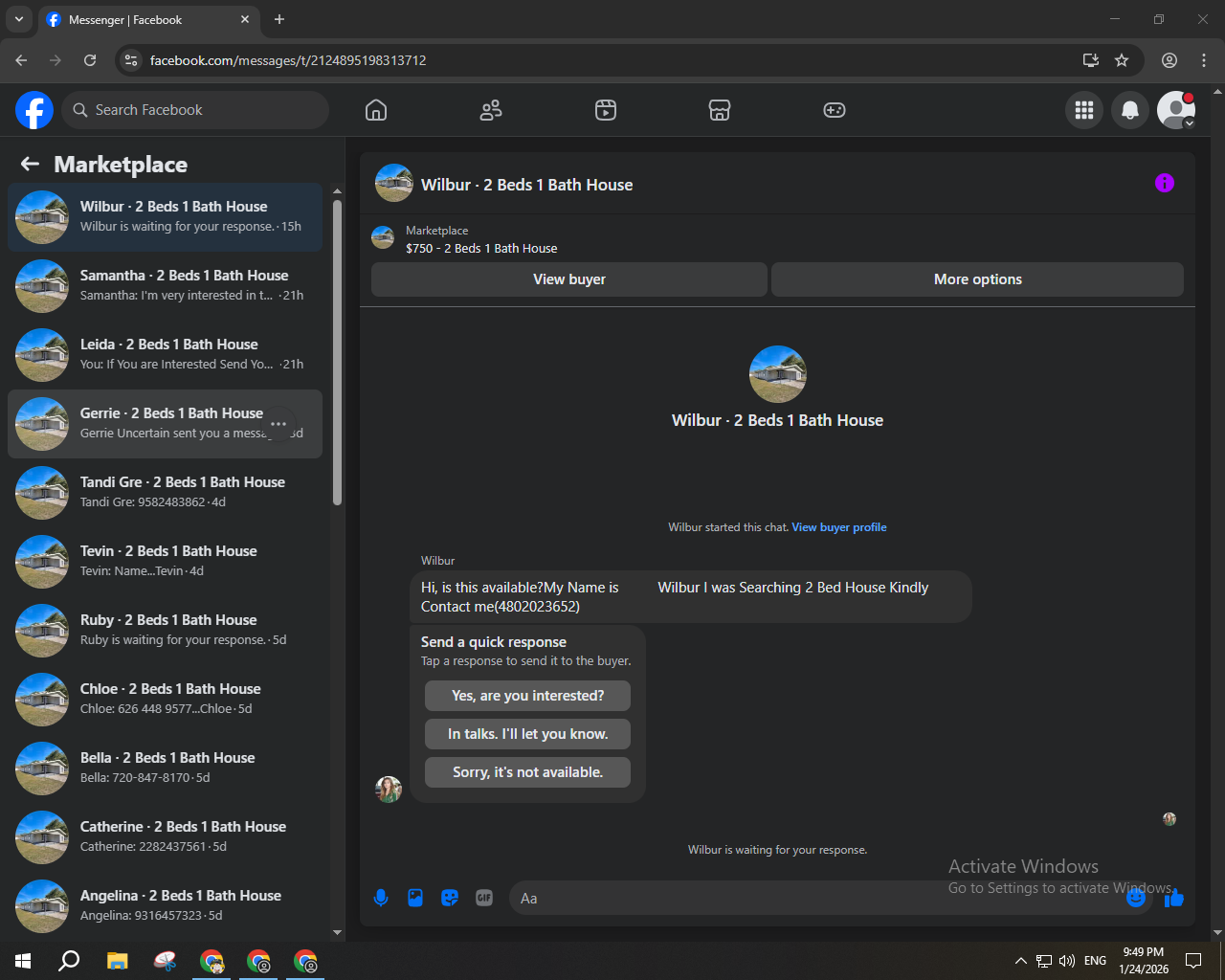Click the sender avatar beside quick responses
The width and height of the screenshot is (1225, 980).
coord(389,790)
